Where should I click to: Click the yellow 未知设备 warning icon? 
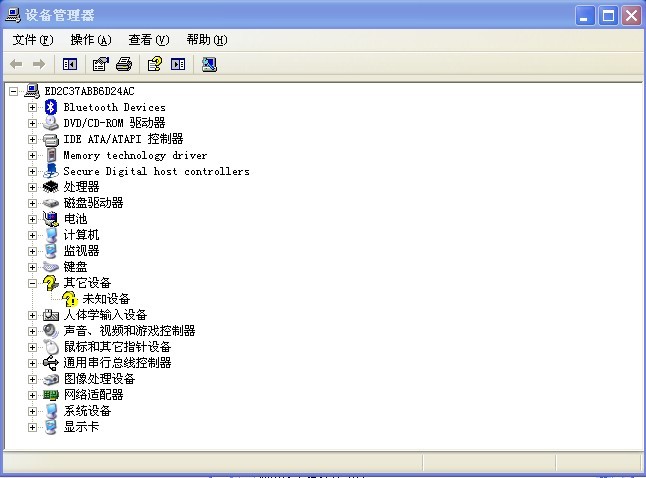point(69,299)
